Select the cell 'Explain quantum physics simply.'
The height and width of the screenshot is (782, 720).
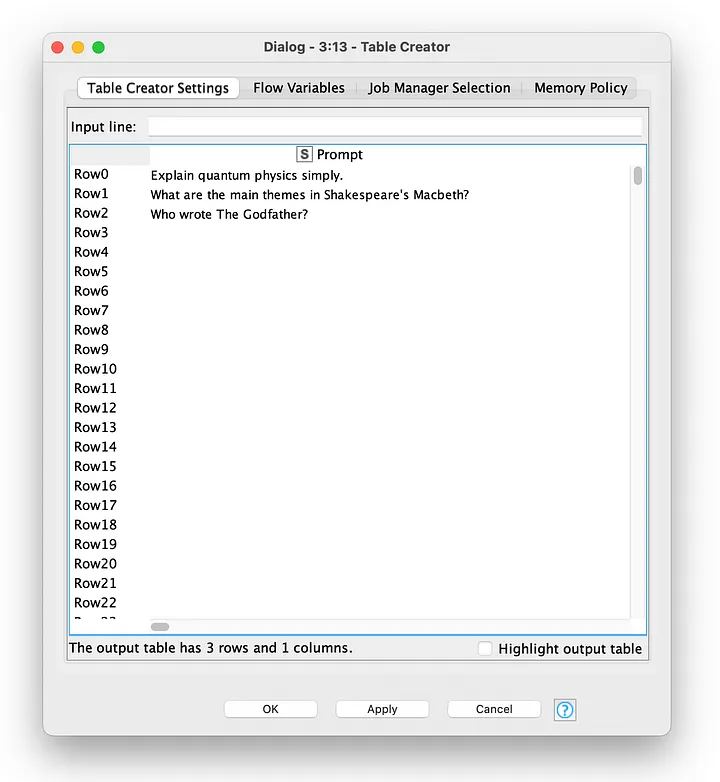coord(247,175)
